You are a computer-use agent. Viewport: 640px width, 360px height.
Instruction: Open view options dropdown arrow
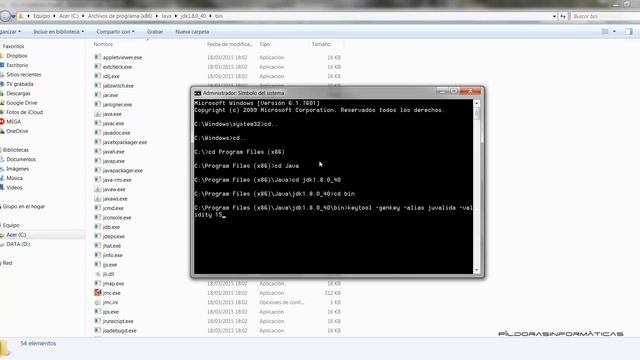pos(614,31)
